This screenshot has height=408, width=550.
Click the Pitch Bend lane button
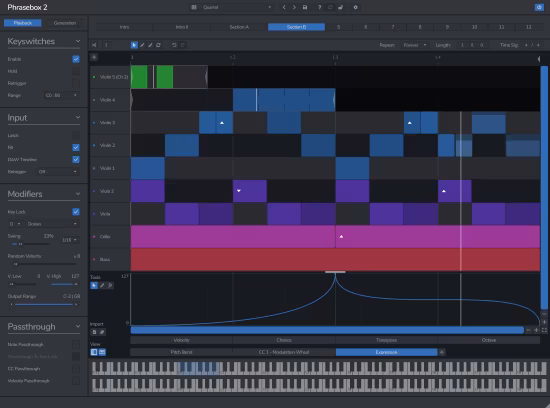coord(181,352)
